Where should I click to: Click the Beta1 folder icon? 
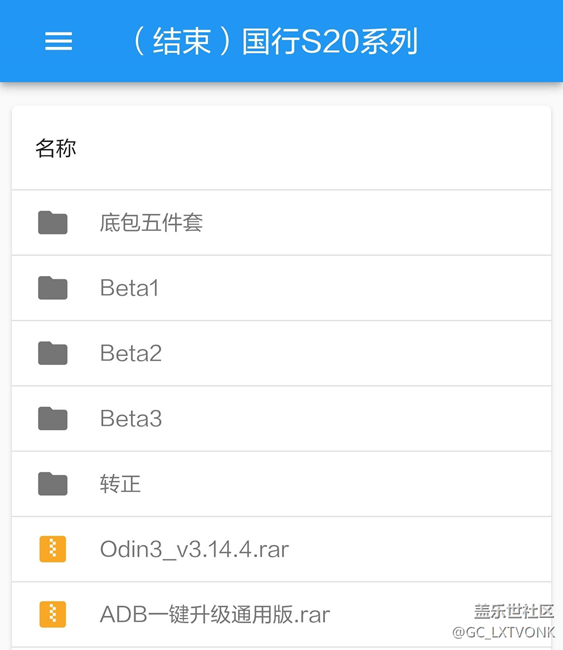pyautogui.click(x=53, y=288)
